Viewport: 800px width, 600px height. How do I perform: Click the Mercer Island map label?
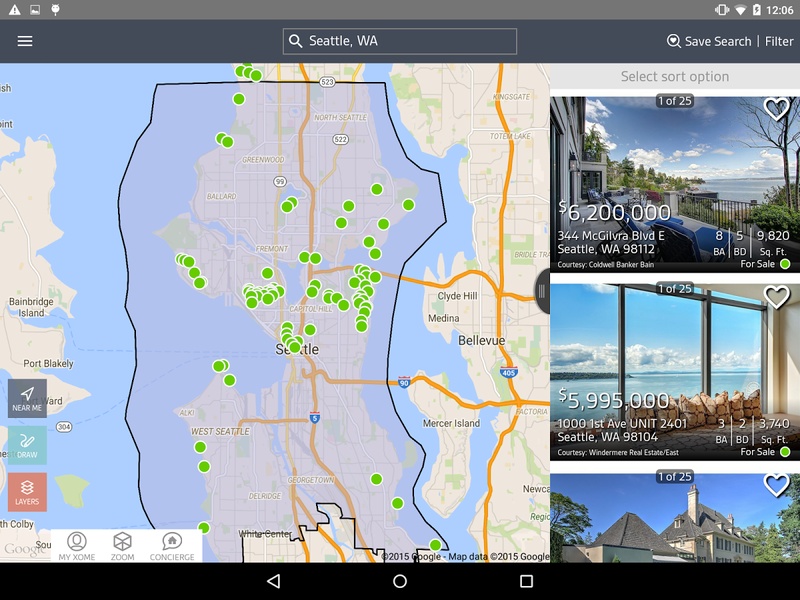point(451,423)
